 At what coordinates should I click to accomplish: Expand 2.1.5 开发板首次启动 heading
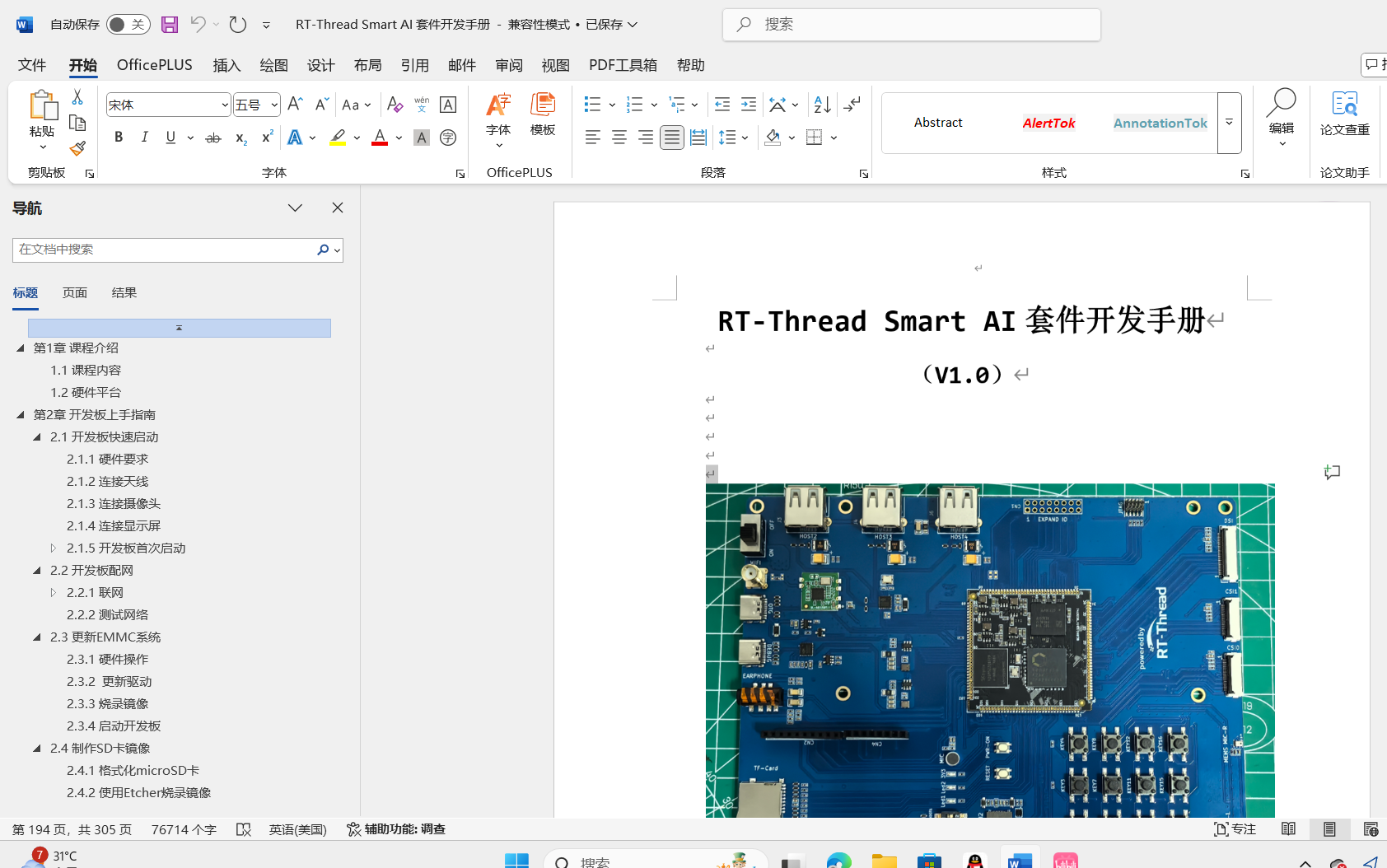54,548
